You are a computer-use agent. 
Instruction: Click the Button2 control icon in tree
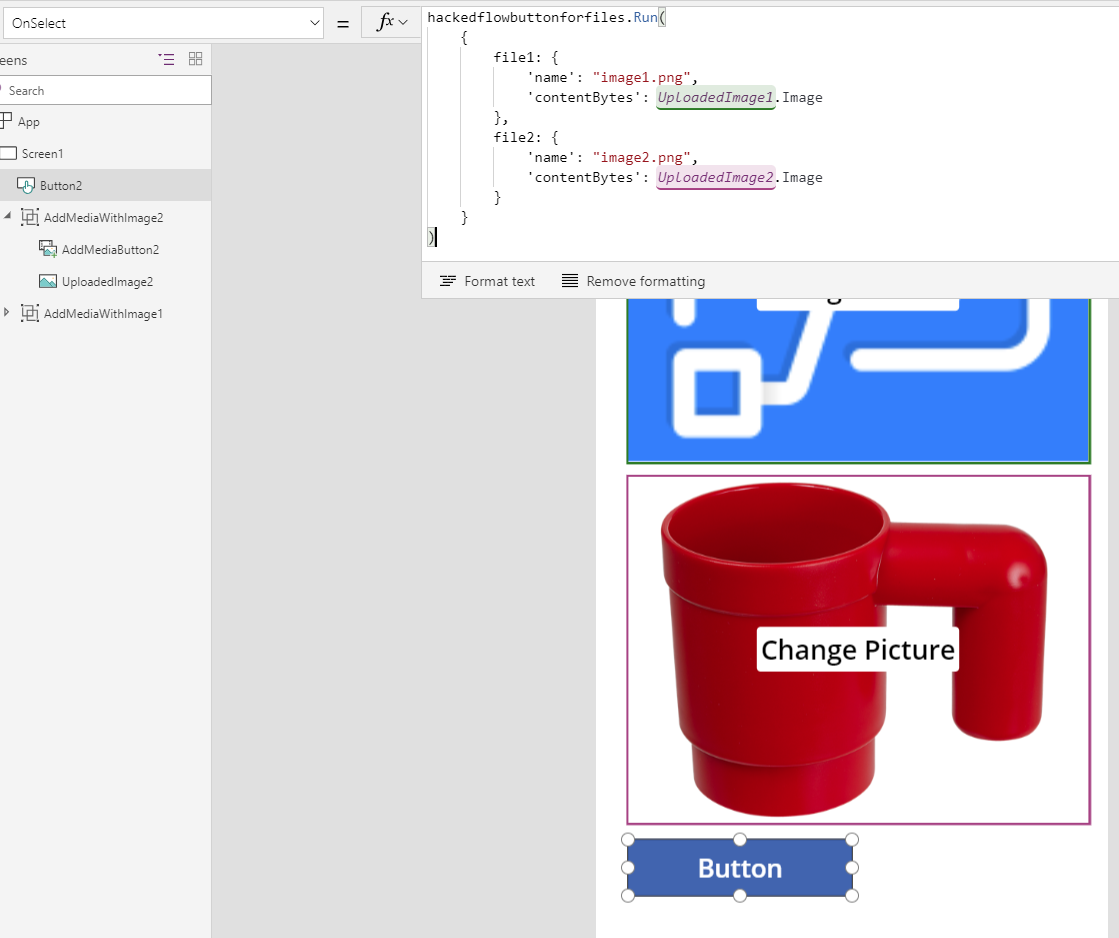[x=26, y=185]
